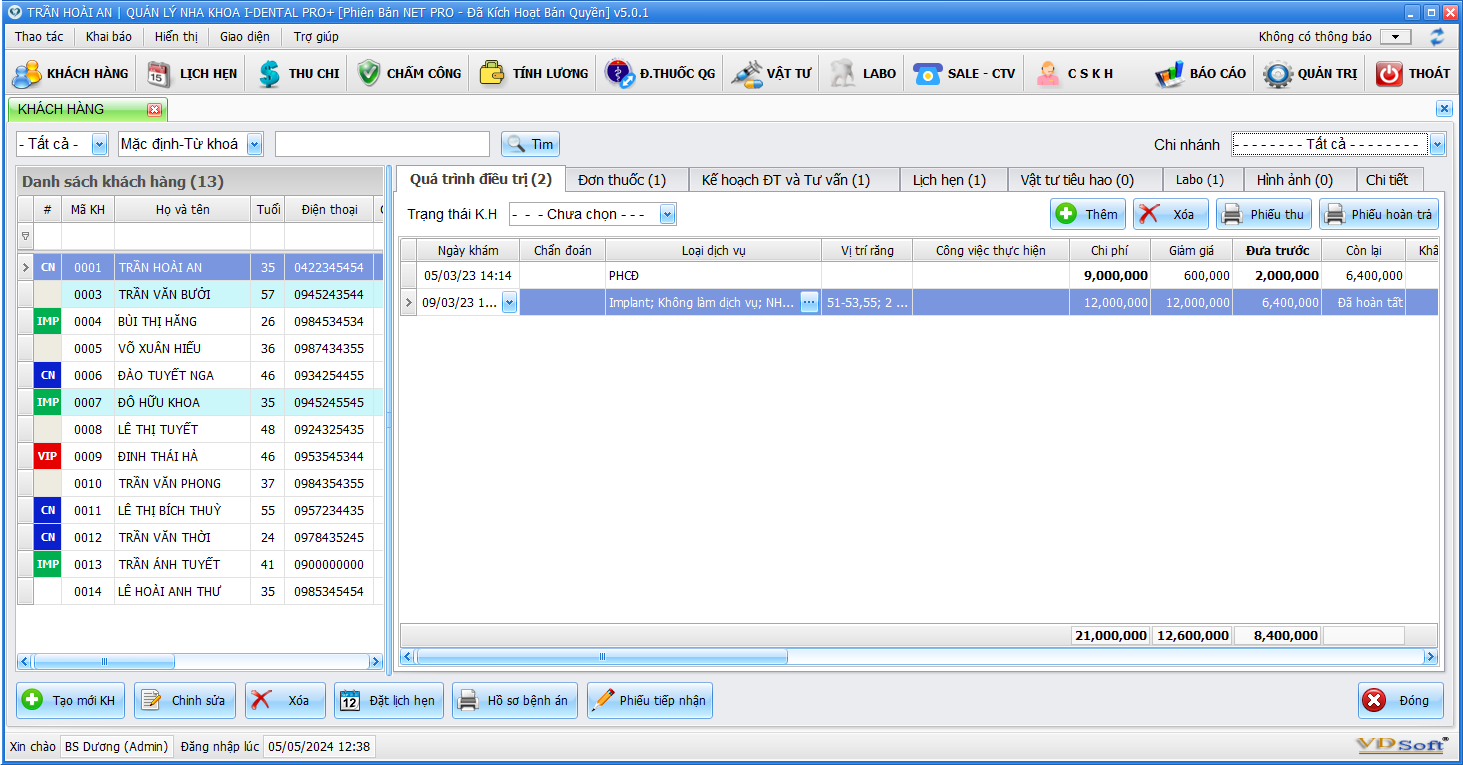Open the BÁO CÁO reports module

(1200, 74)
